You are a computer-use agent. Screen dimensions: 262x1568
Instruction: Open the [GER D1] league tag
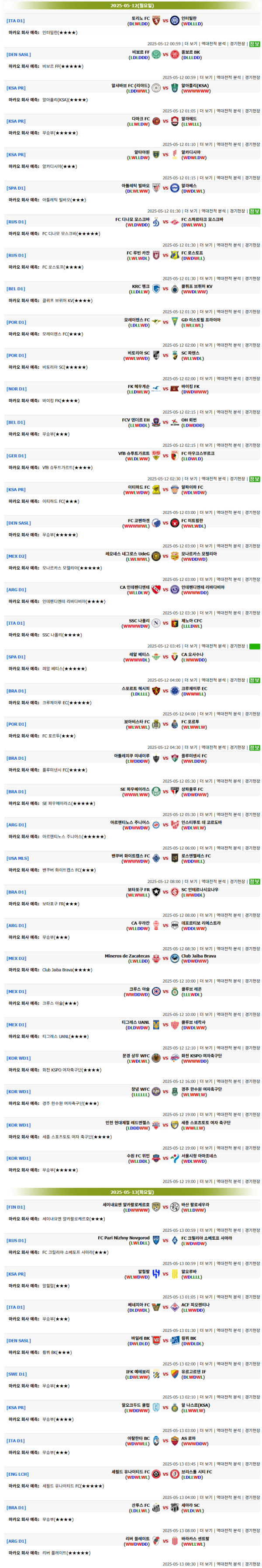coord(17,456)
